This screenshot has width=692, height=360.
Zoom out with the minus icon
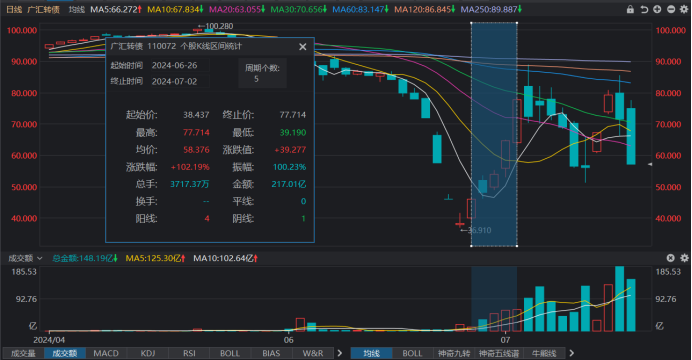point(671,9)
